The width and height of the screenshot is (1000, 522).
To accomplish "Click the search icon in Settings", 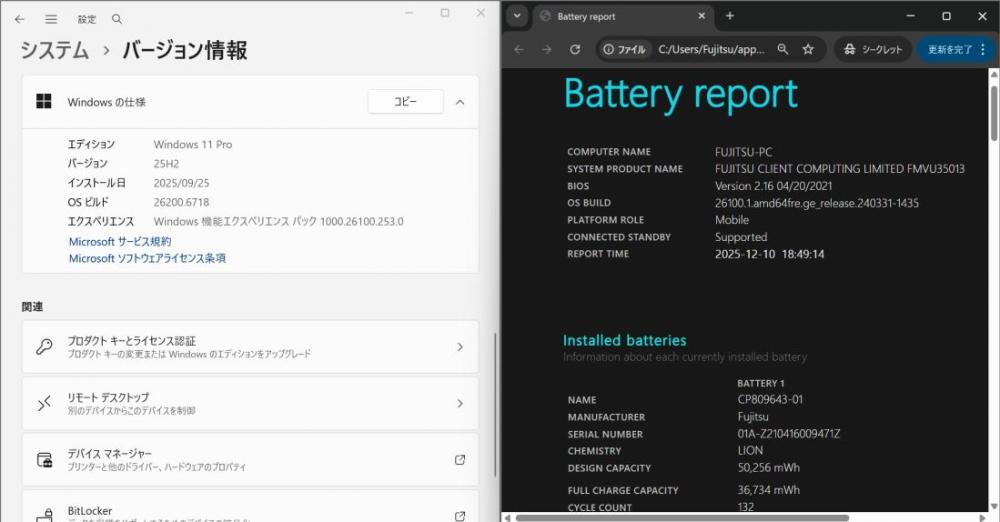I will [x=117, y=19].
